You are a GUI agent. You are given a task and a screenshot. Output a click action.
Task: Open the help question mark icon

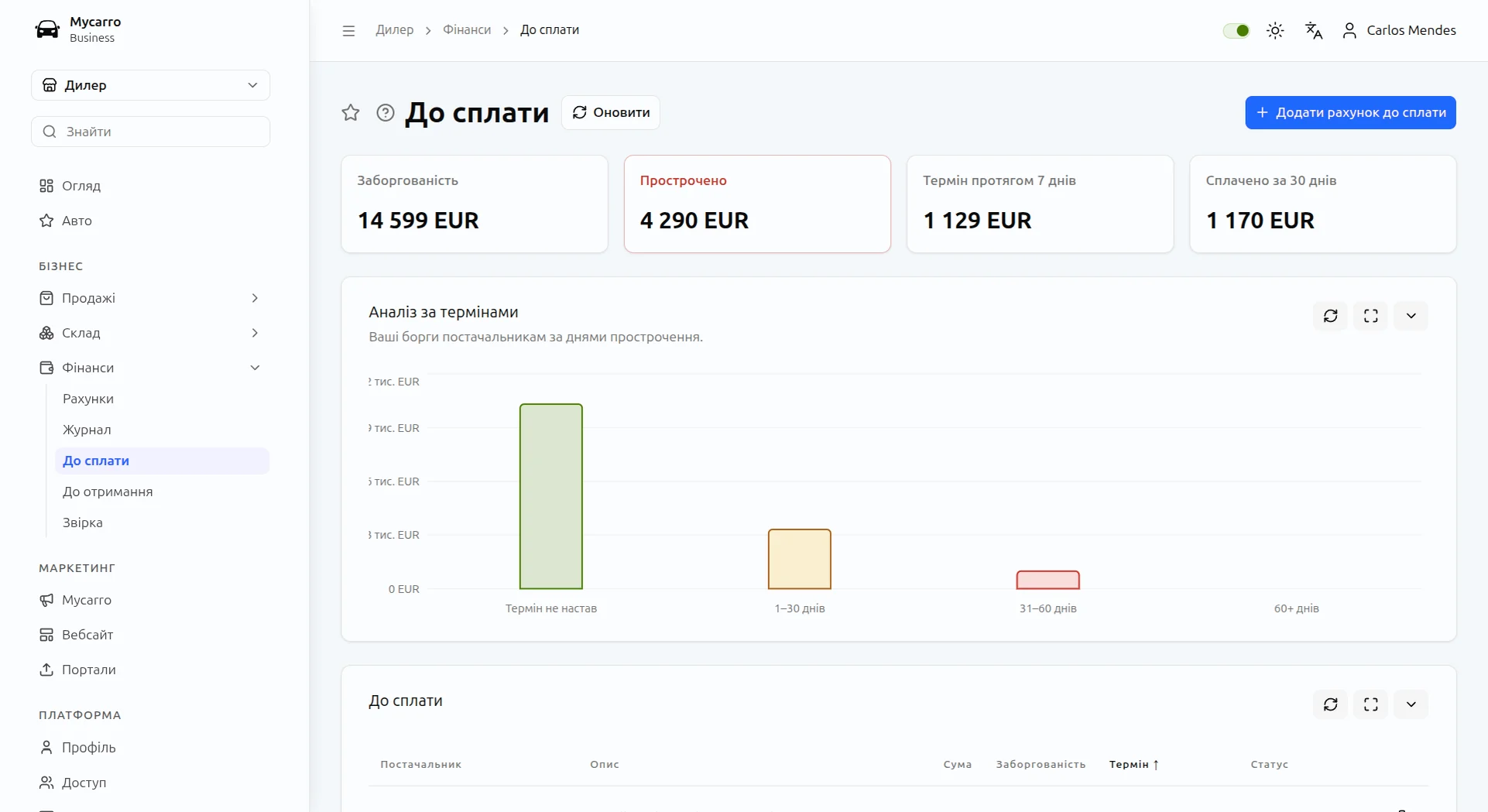386,113
